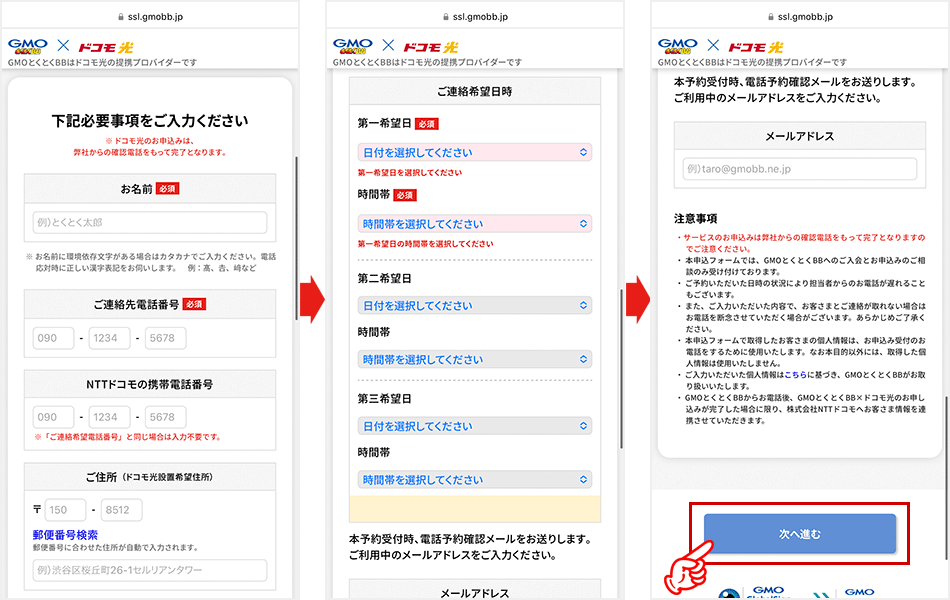Click postal code field showing 150
Screen dimensions: 950x600
coord(65,510)
